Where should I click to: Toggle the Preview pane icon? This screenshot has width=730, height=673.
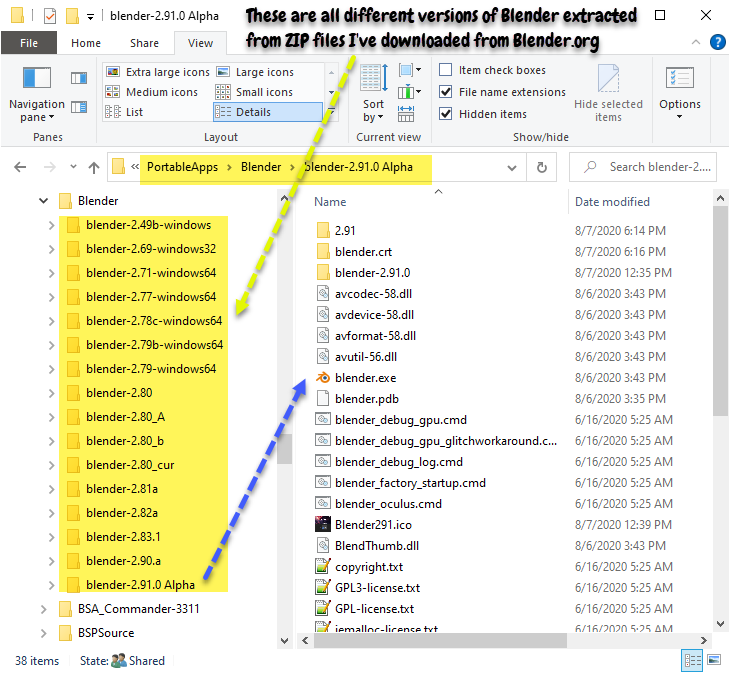[x=79, y=78]
